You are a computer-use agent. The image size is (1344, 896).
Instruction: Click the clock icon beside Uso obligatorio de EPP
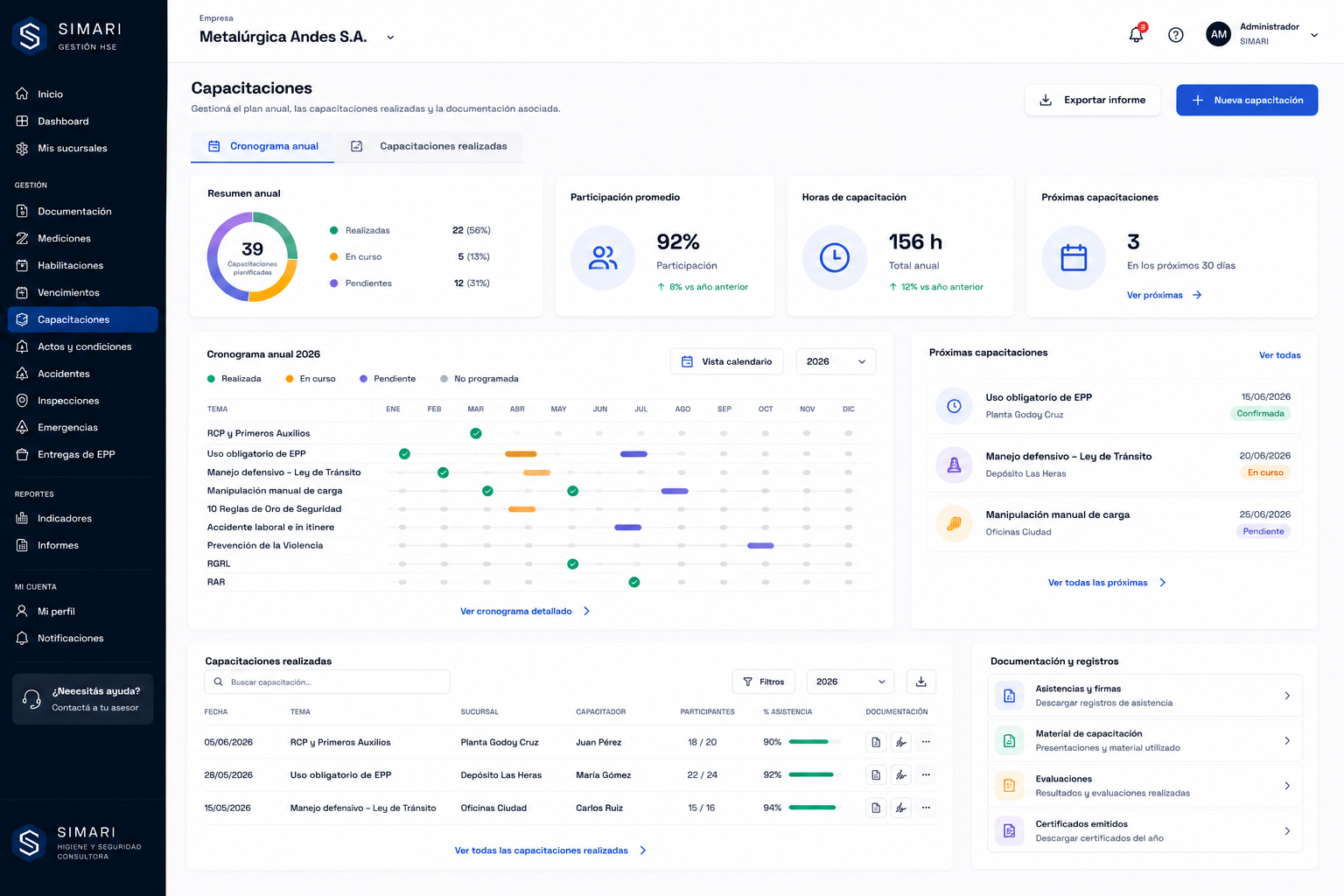tap(955, 406)
